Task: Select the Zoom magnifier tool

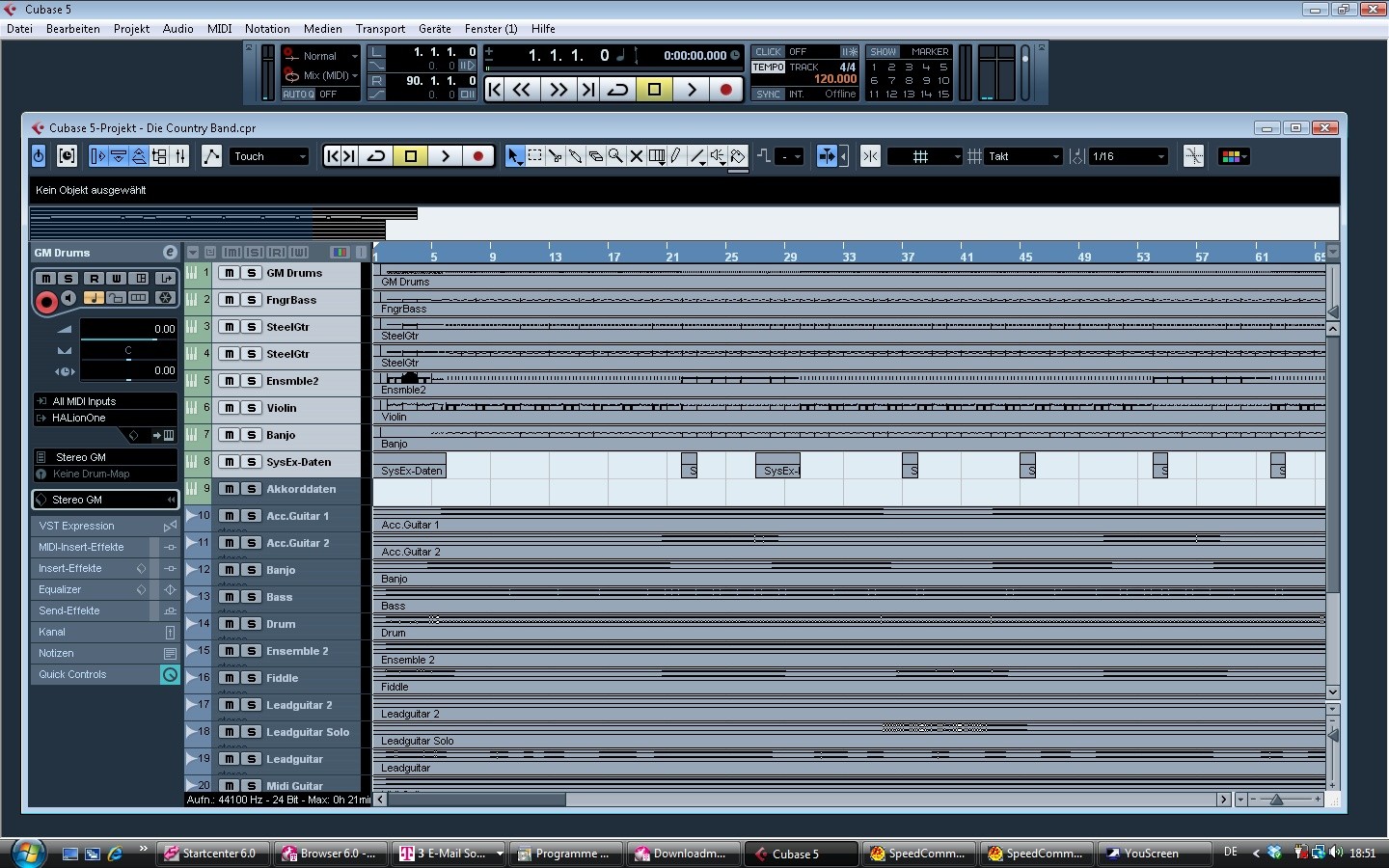Action: pos(615,156)
